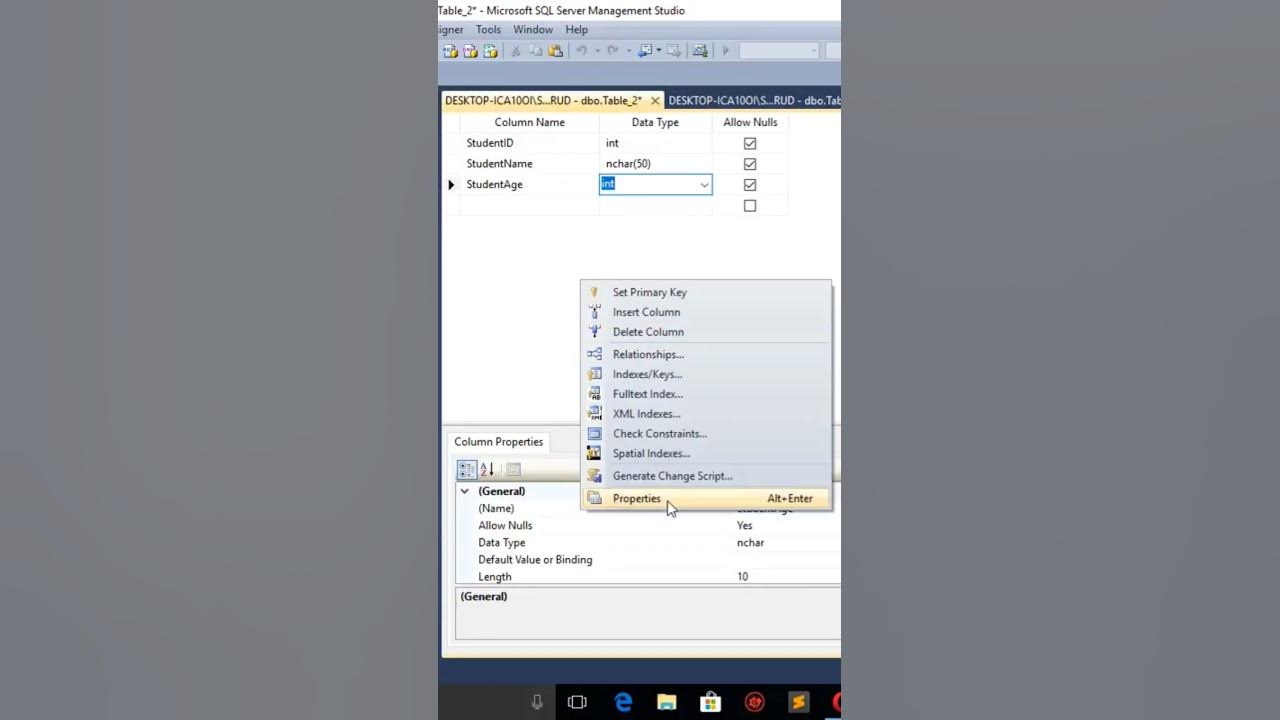Screen dimensions: 1280x720
Task: Open the database combo box on toolbar
Action: 779,51
